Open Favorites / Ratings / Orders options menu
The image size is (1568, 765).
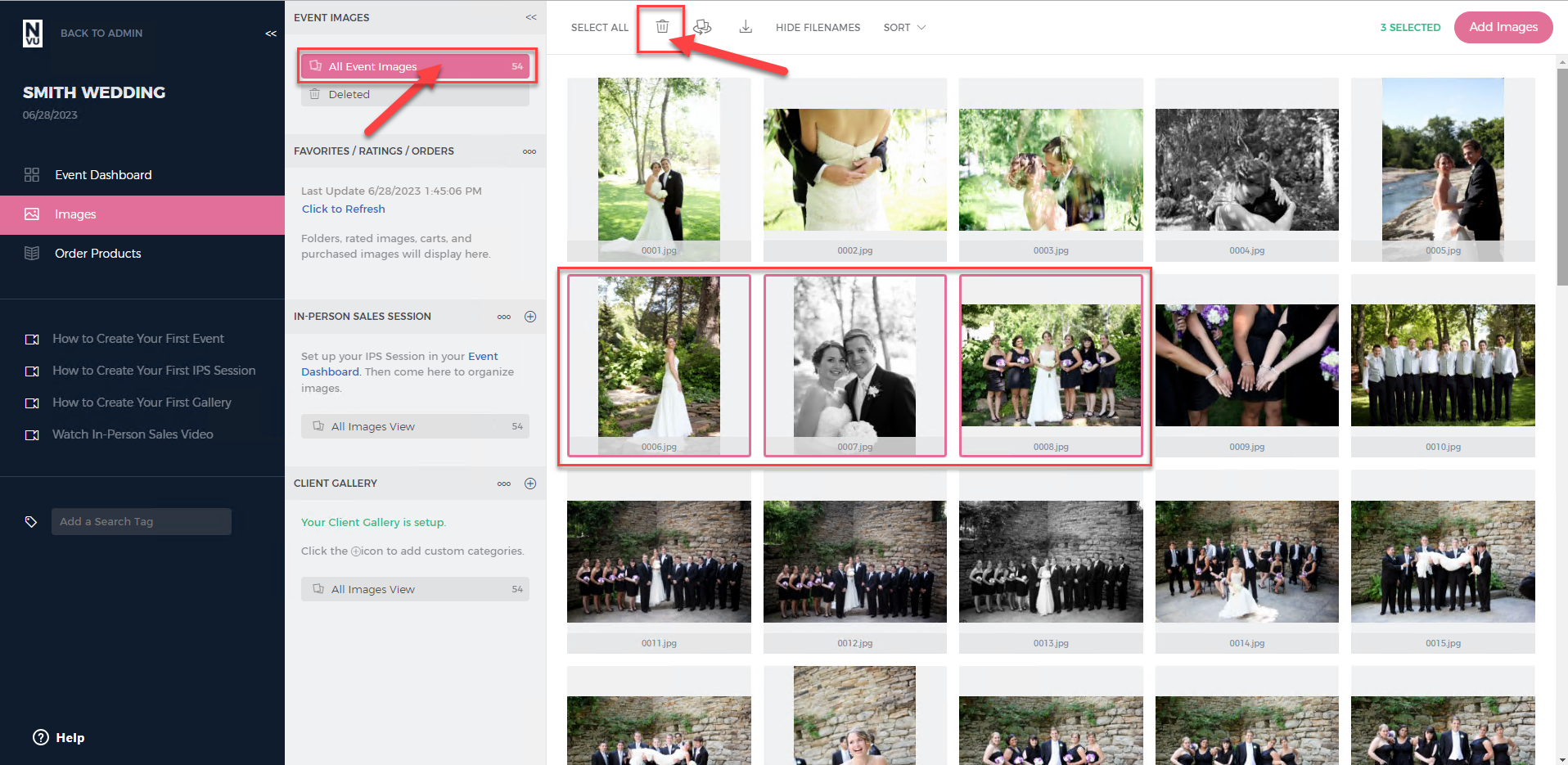[x=529, y=151]
